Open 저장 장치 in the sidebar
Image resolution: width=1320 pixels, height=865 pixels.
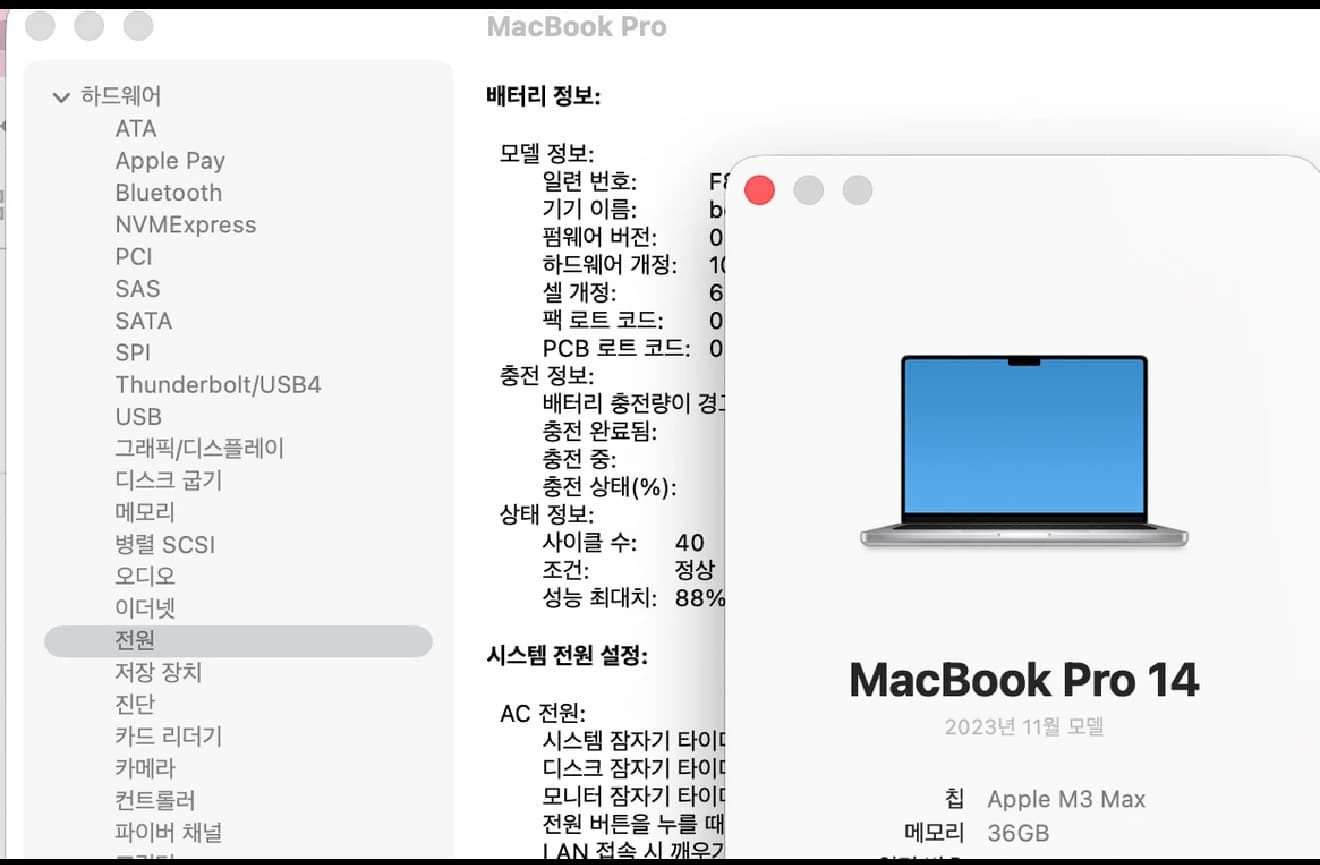[158, 673]
